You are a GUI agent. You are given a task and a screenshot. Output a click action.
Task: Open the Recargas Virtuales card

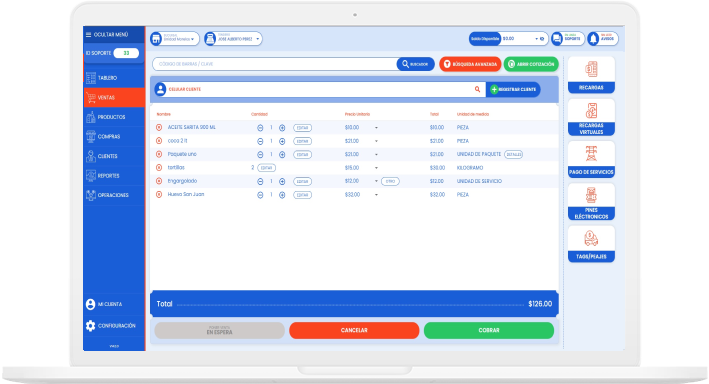(591, 118)
